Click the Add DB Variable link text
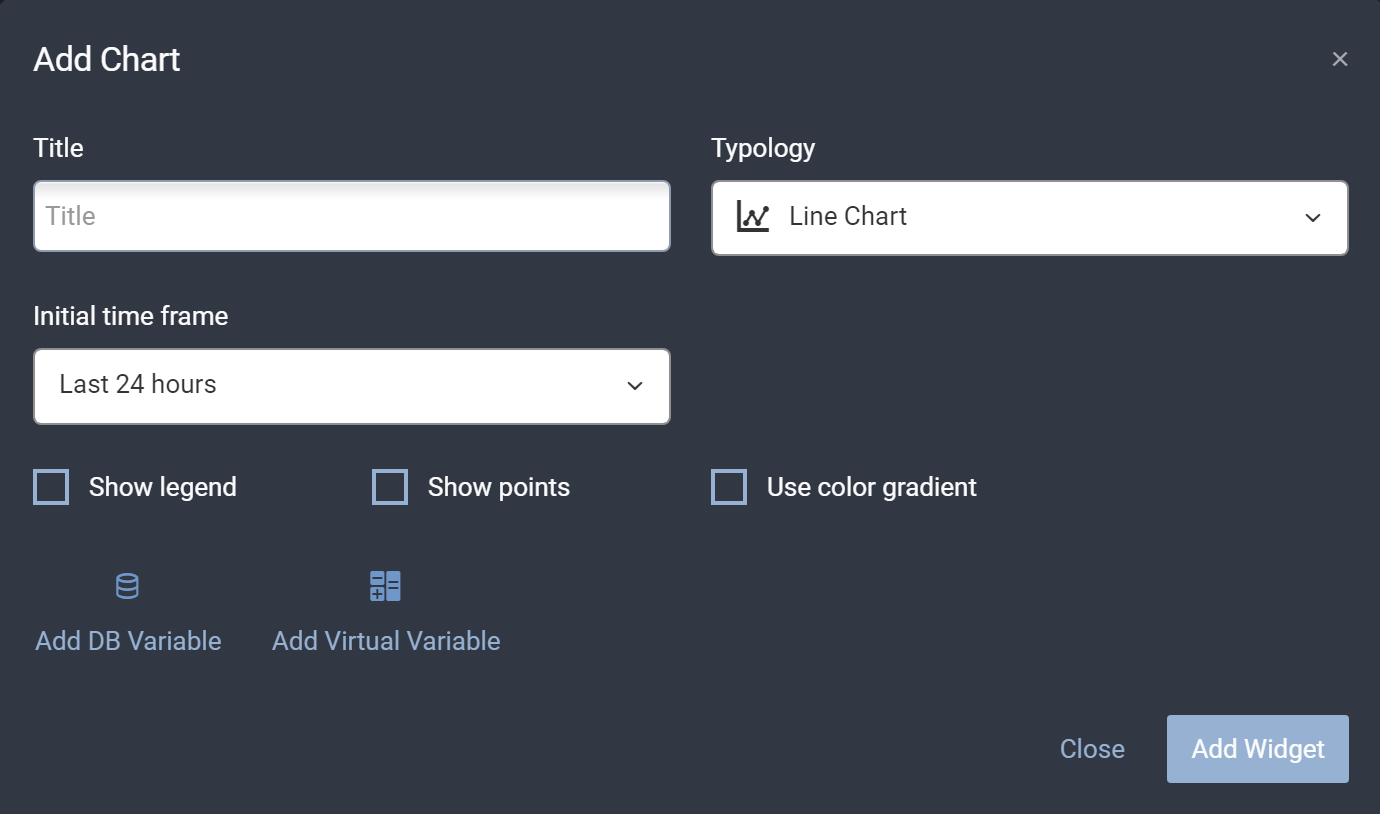 (128, 641)
